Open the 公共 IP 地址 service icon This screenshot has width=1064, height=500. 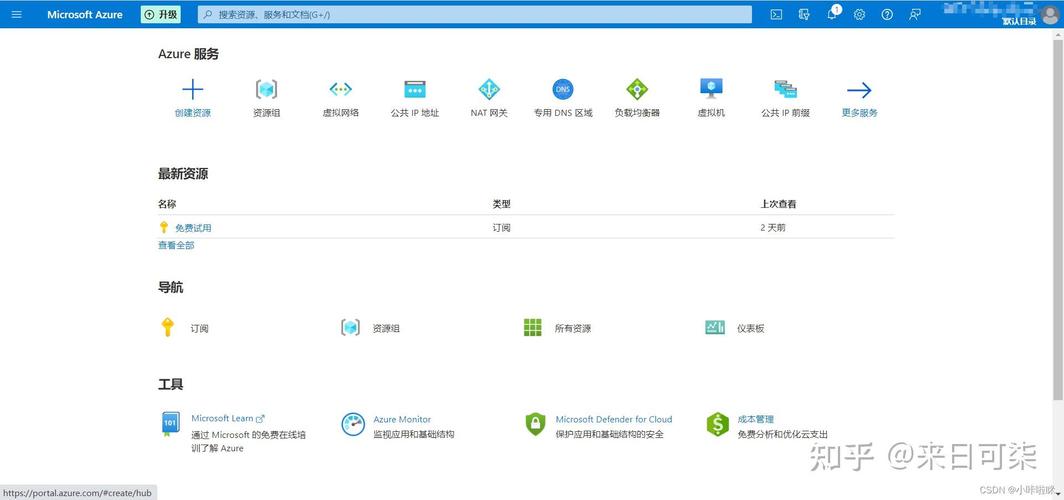(x=415, y=90)
